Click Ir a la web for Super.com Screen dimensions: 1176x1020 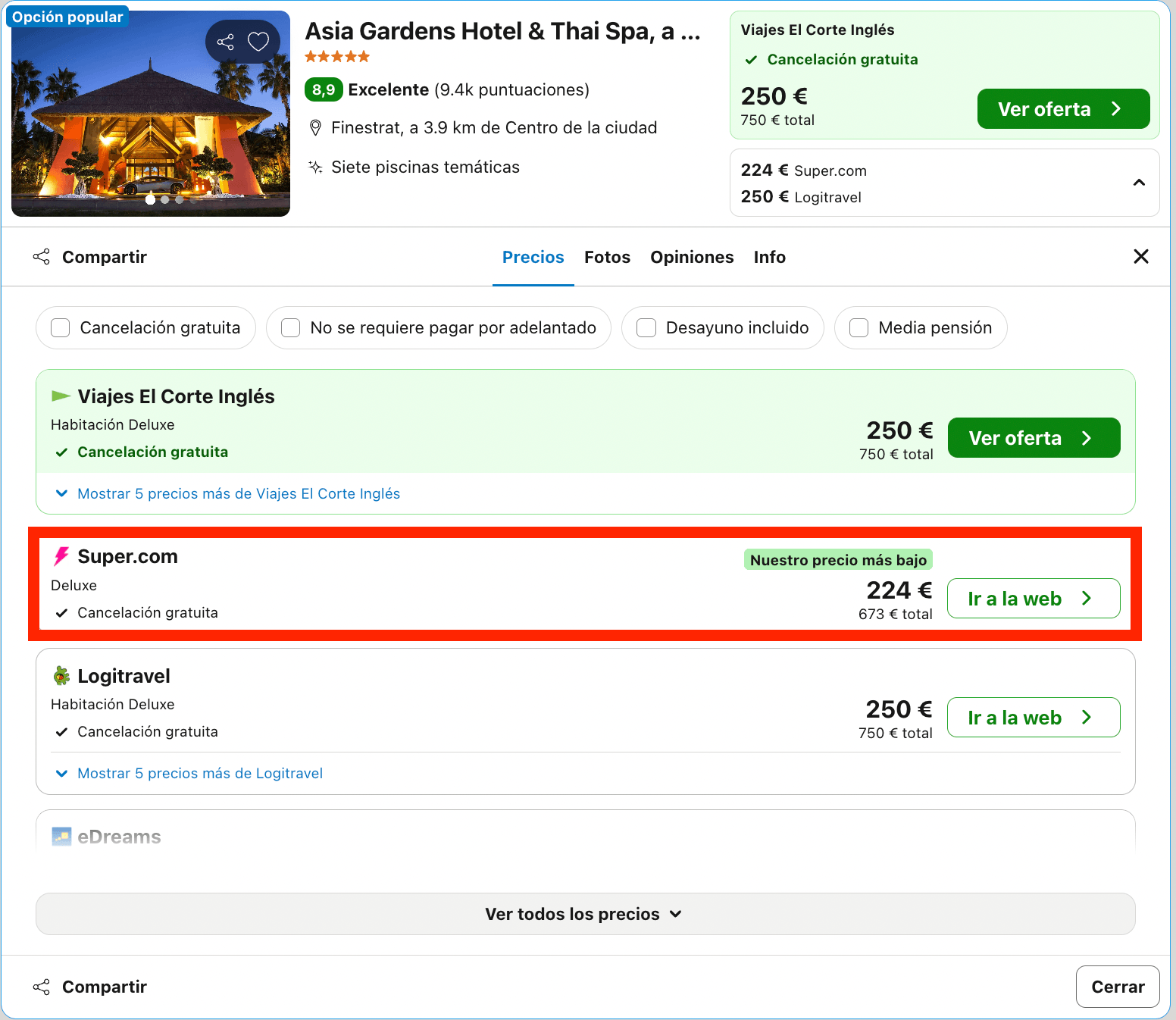click(x=1034, y=599)
